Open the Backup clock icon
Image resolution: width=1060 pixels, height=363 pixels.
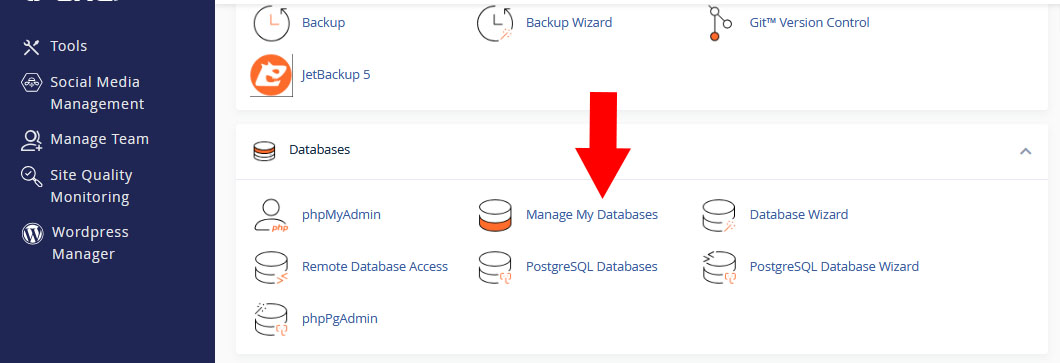[x=271, y=23]
